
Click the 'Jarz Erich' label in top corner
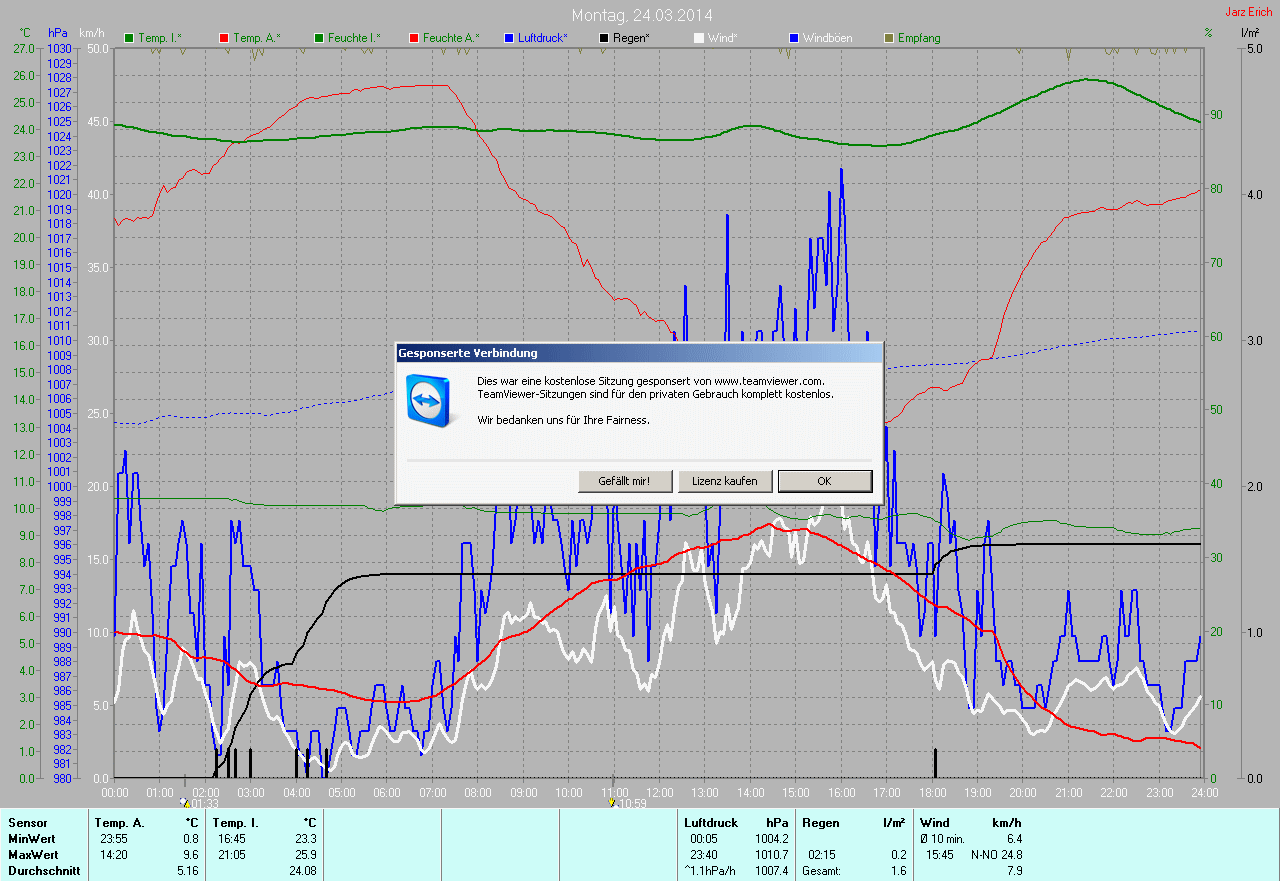pos(1249,12)
